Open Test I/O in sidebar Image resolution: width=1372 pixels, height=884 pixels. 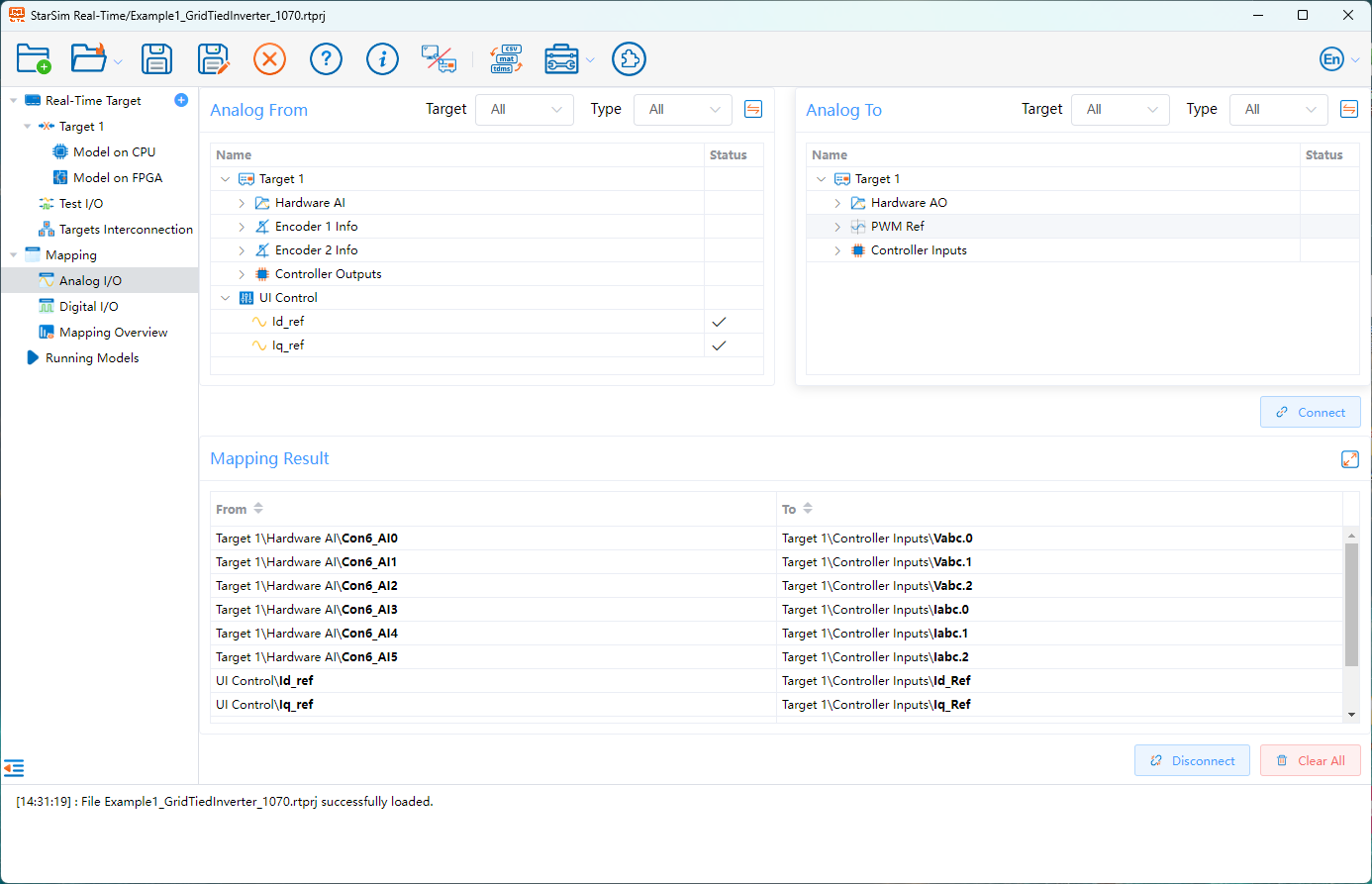(80, 204)
